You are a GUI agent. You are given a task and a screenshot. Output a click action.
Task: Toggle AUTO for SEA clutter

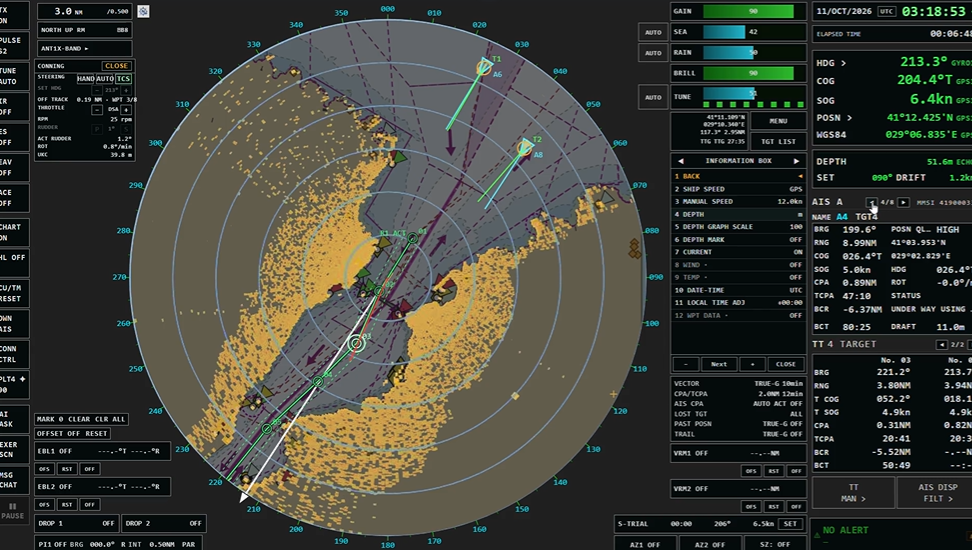tap(653, 32)
